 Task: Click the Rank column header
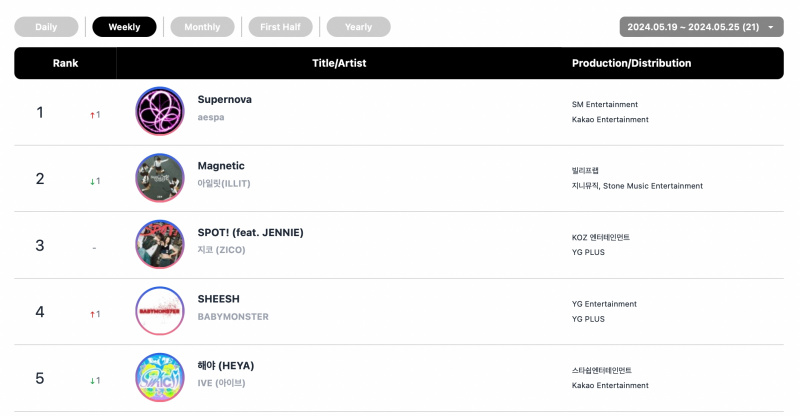65,63
